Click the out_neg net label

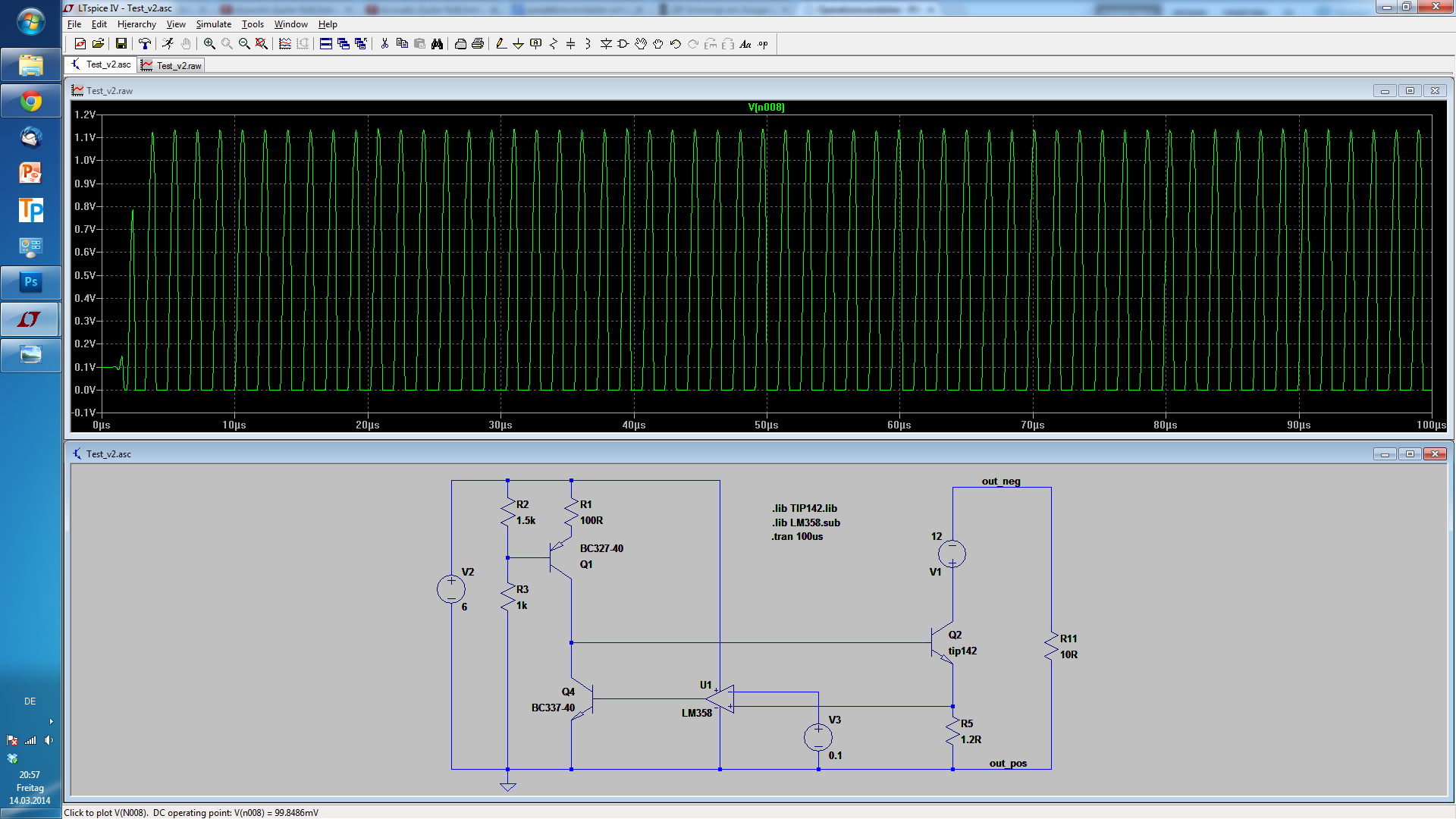pyautogui.click(x=1001, y=481)
